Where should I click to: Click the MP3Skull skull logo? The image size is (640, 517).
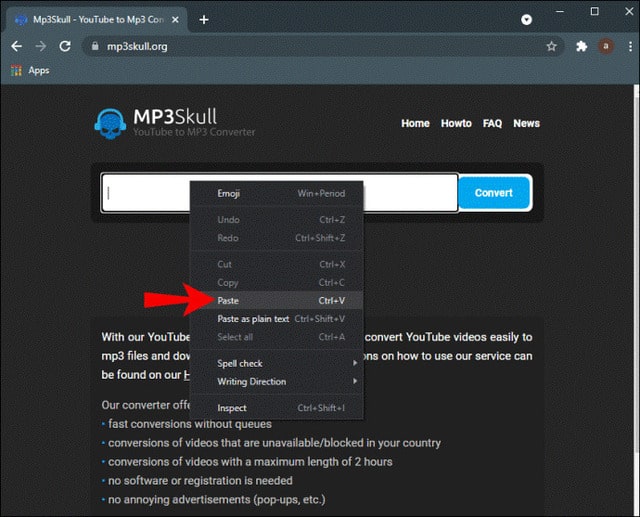[x=110, y=124]
